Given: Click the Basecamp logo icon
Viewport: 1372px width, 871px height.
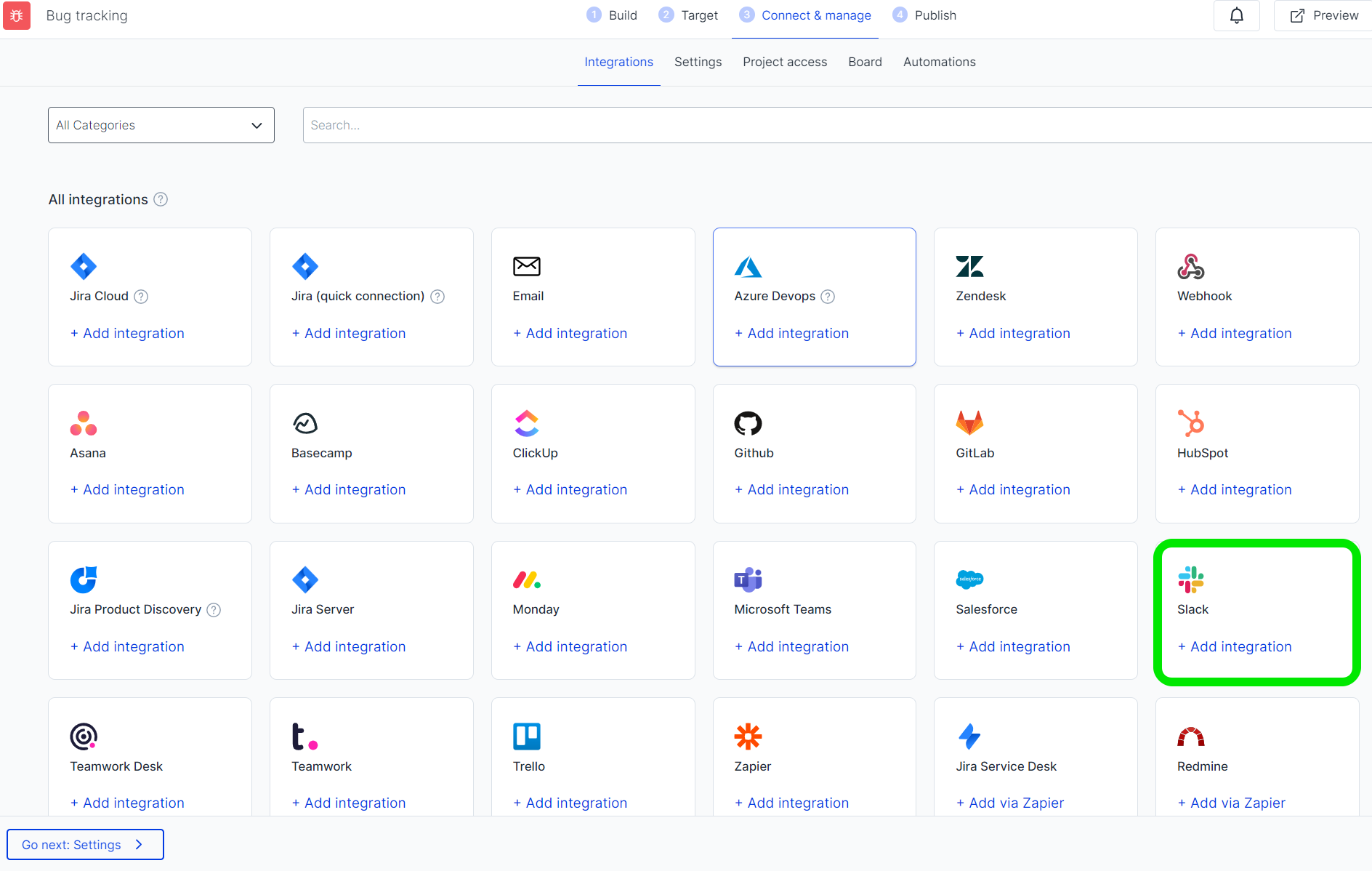Looking at the screenshot, I should 305,423.
